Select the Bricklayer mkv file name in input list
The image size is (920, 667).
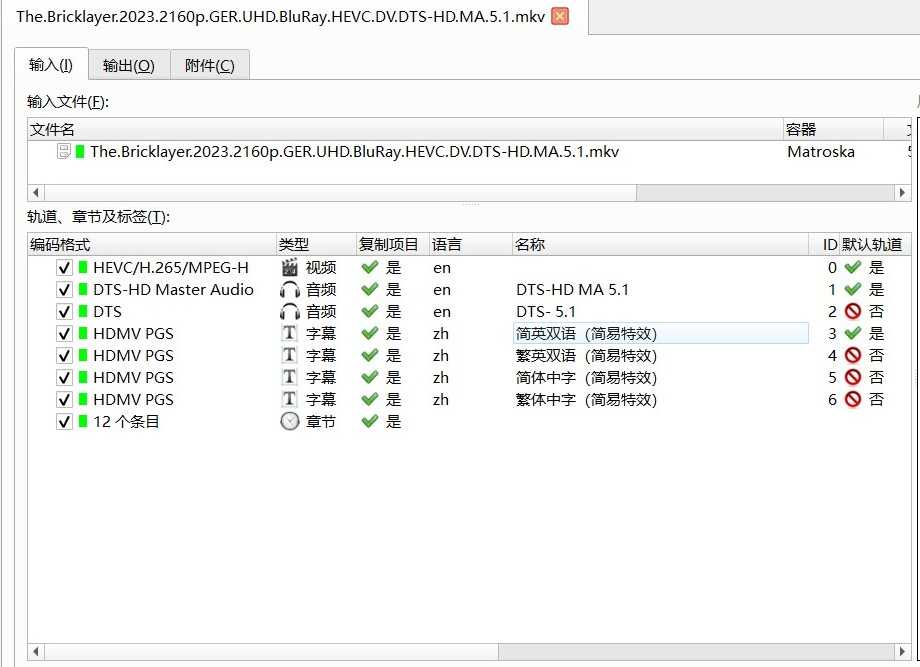pyautogui.click(x=354, y=151)
